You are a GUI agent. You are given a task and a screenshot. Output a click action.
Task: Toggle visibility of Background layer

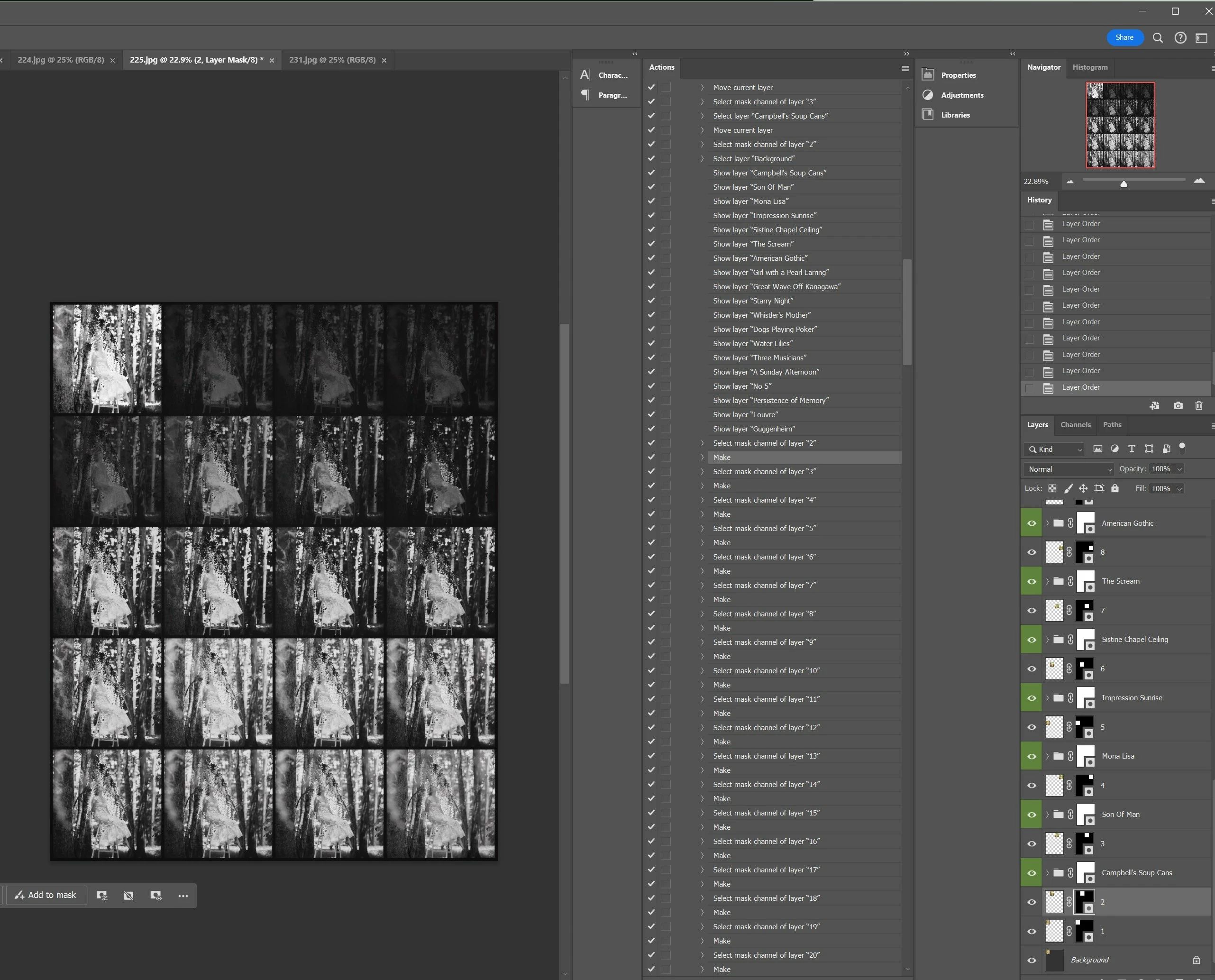1032,960
